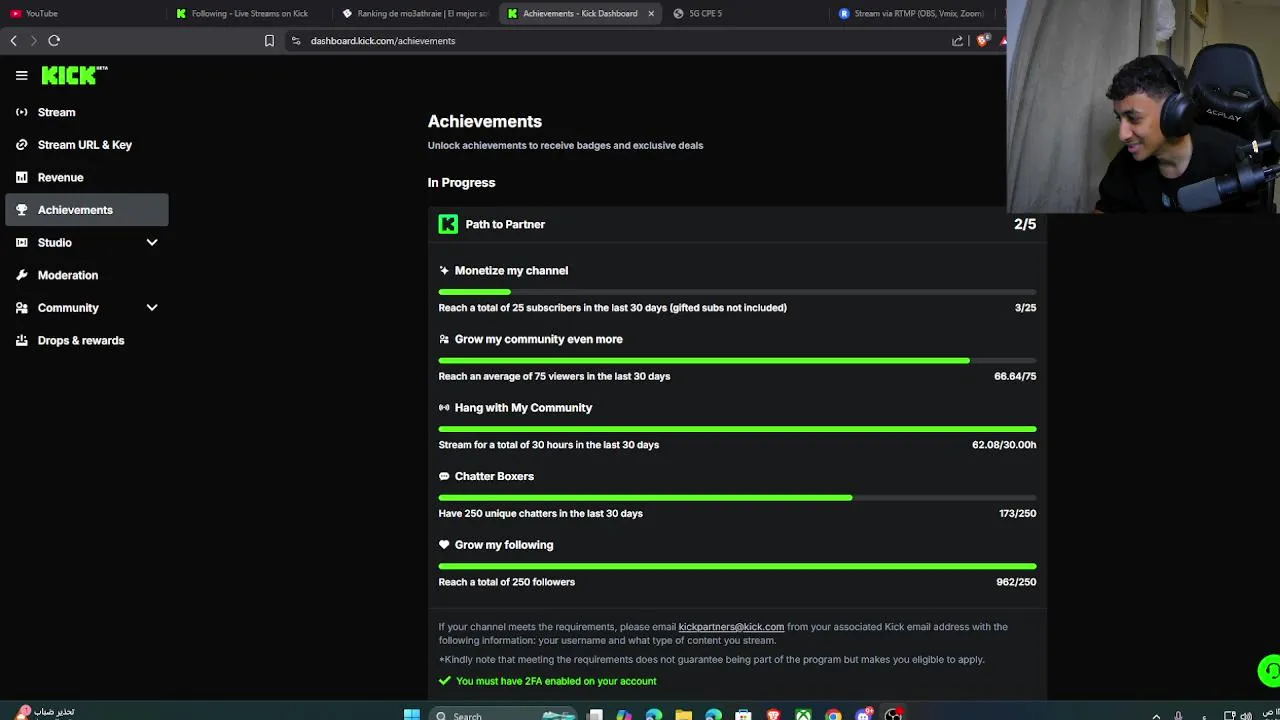
Task: Click the Kick logo
Action: [74, 75]
